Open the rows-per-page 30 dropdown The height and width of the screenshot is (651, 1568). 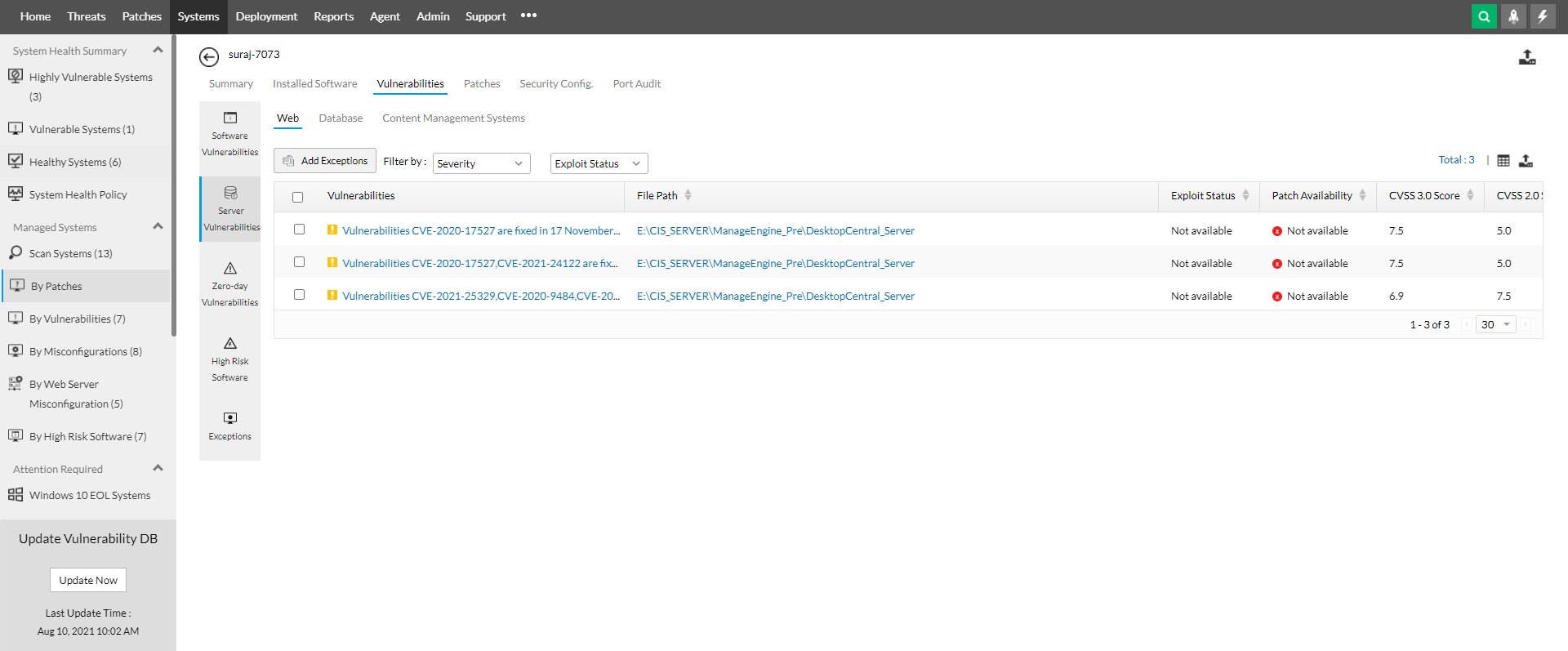[x=1495, y=324]
